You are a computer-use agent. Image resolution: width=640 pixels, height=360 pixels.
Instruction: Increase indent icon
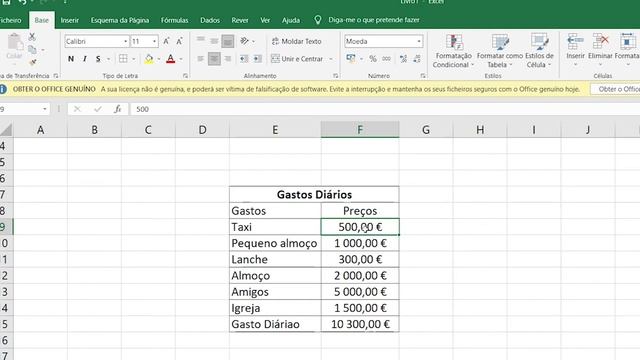(258, 59)
